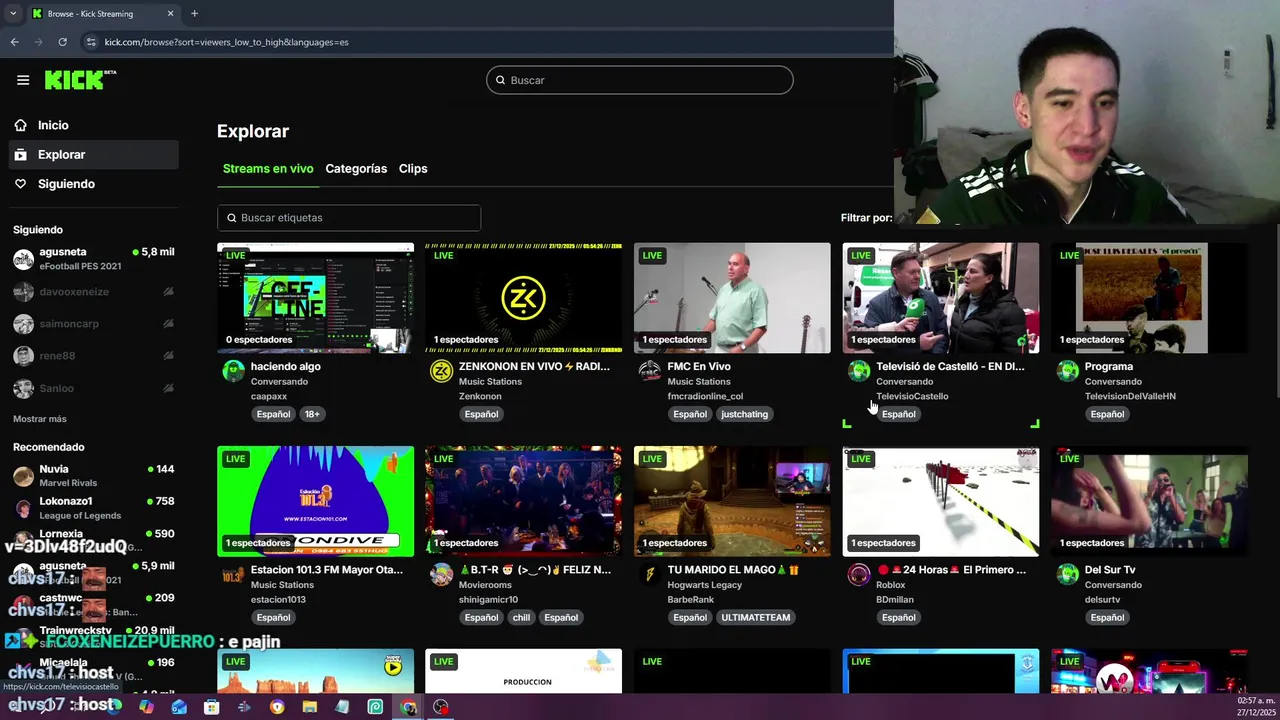The height and width of the screenshot is (720, 1280).
Task: Open OBS Studio from the taskbar
Action: click(x=441, y=707)
